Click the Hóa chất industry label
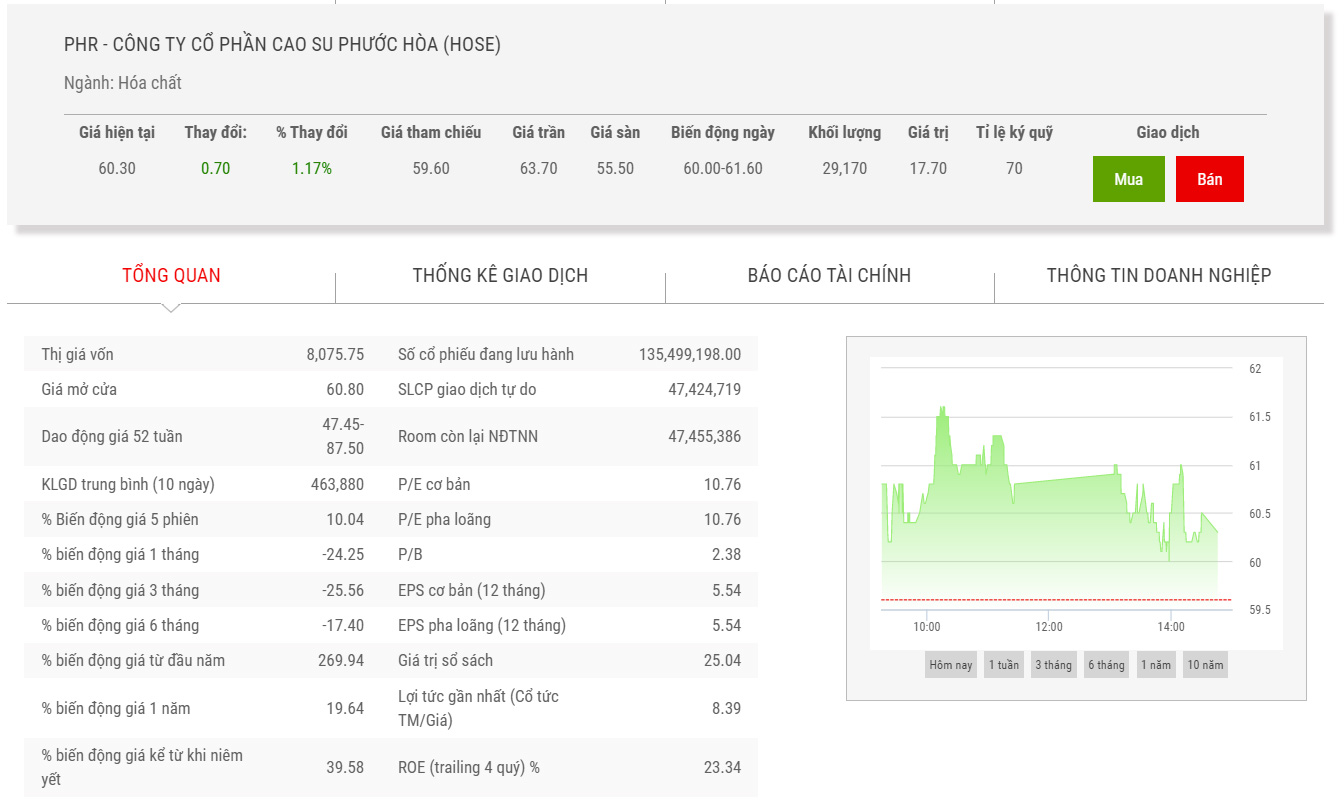This screenshot has height=802, width=1344. 149,83
